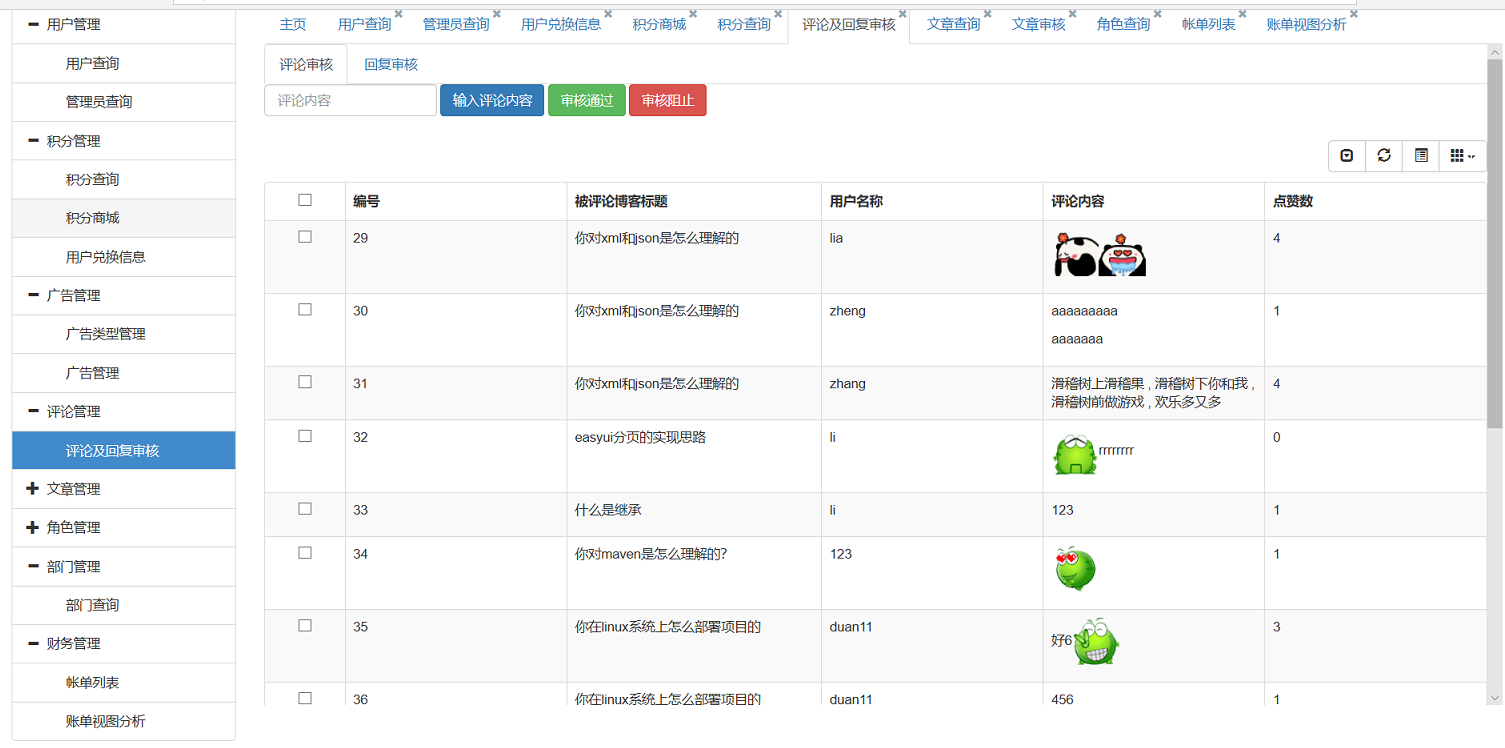Viewport: 1505px width, 748px height.
Task: Expand the 角色管理 sidebar group
Action: [73, 527]
